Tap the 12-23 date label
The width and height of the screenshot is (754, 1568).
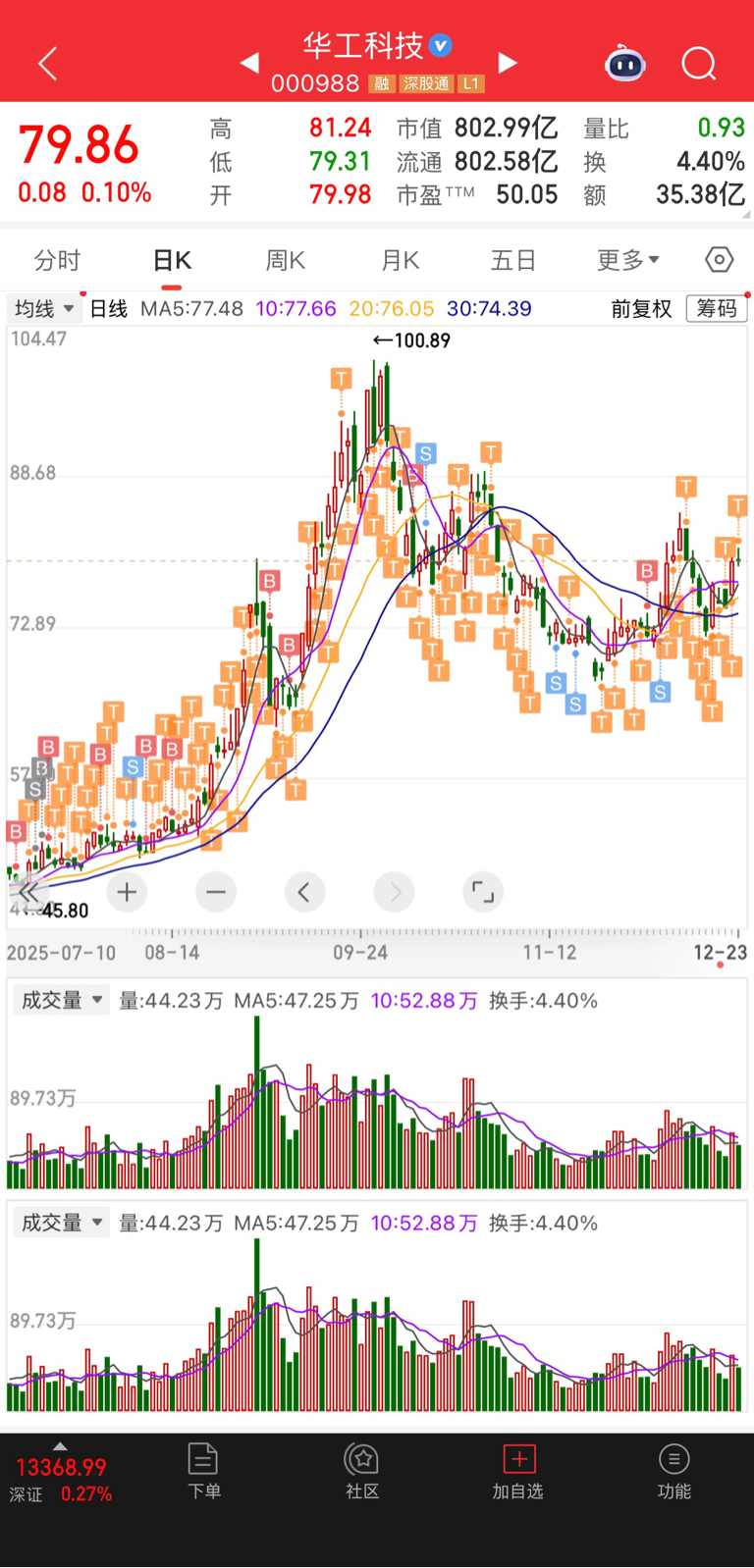pyautogui.click(x=721, y=952)
